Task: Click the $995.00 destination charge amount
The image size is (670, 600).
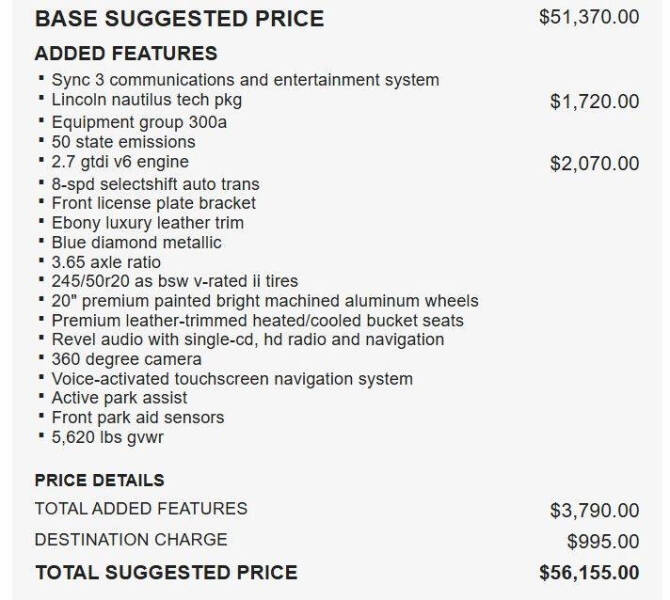Action: coord(603,541)
